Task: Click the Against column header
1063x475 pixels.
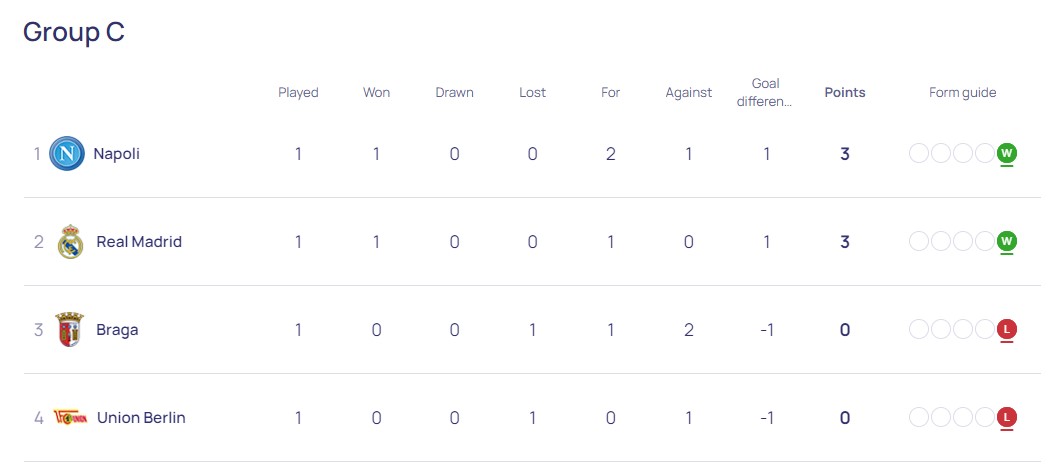Action: [x=689, y=93]
